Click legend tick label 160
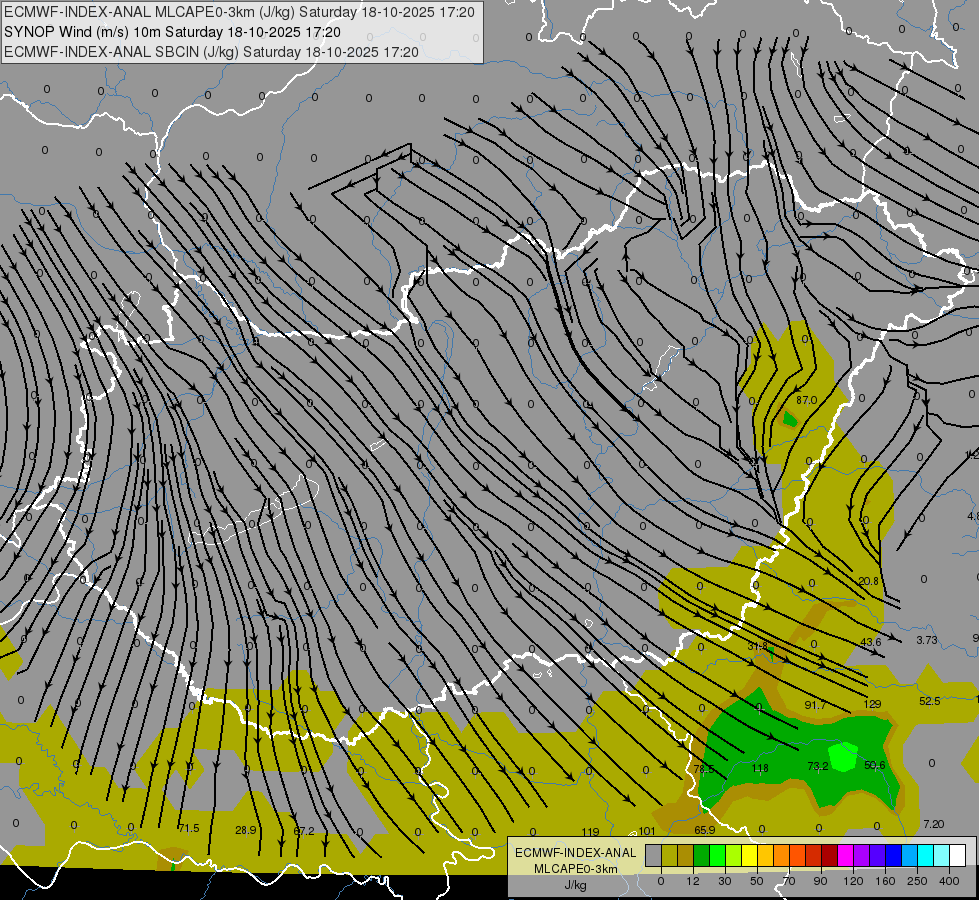Image resolution: width=979 pixels, height=900 pixels. click(885, 881)
